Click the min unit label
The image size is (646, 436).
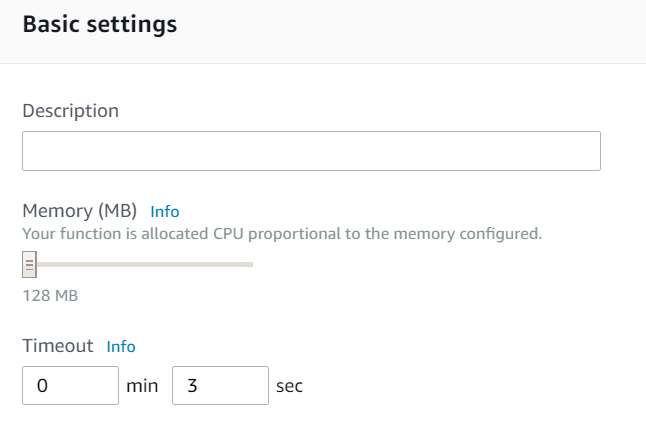tap(142, 386)
